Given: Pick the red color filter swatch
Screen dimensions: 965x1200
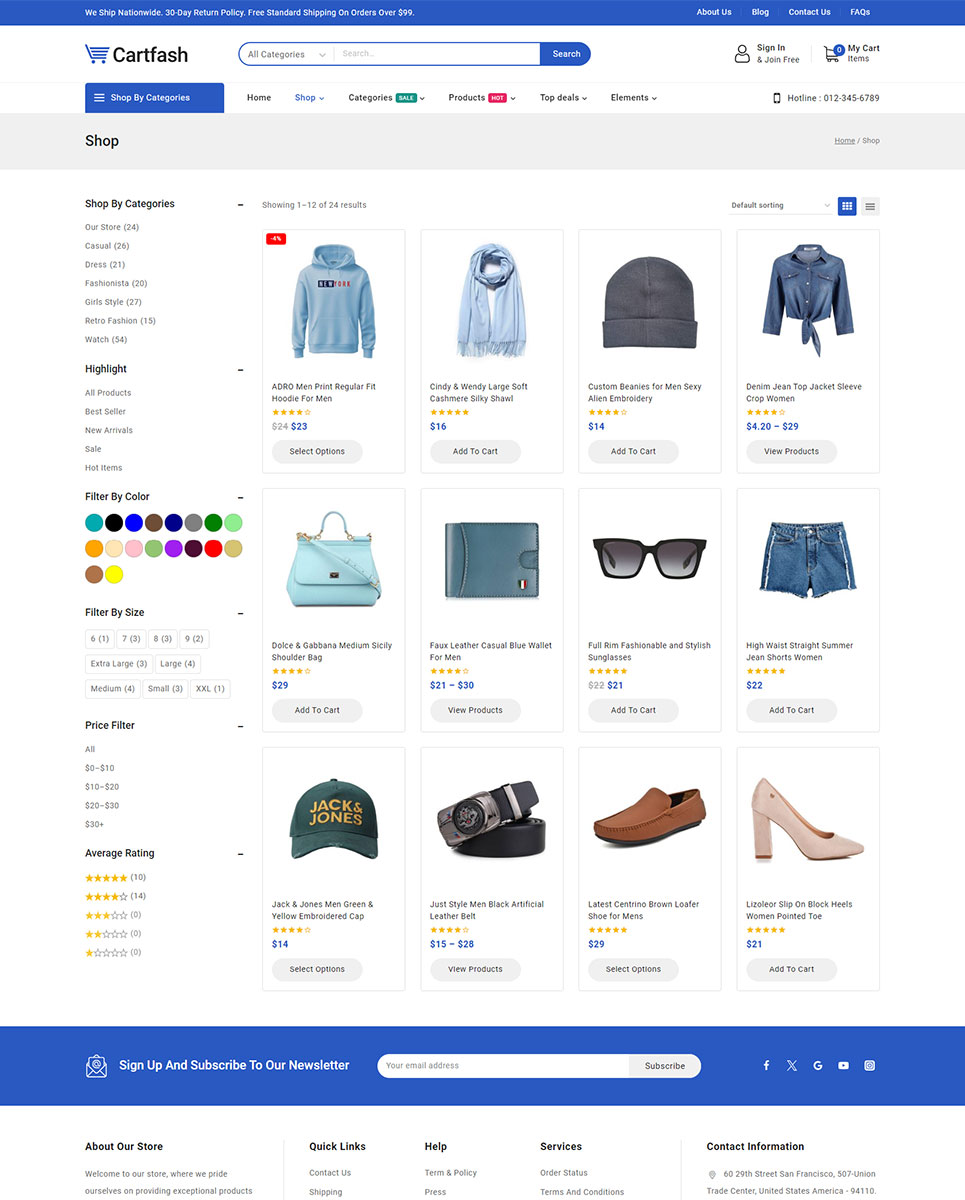Looking at the screenshot, I should pos(213,548).
